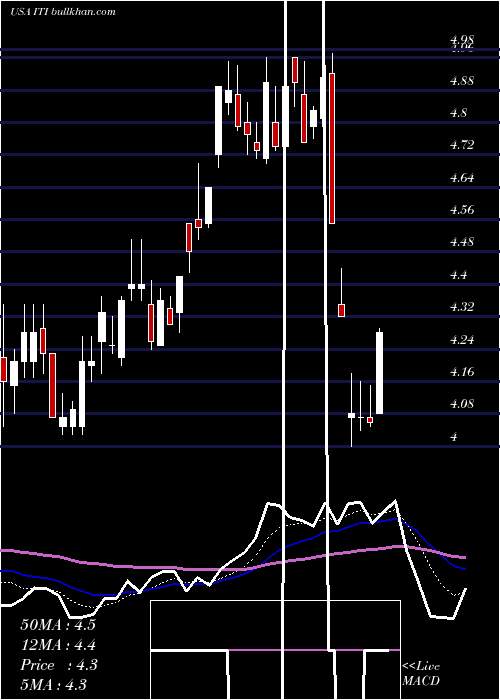Click the 4.4 price axis label
The width and height of the screenshot is (500, 700).
pyautogui.click(x=458, y=275)
